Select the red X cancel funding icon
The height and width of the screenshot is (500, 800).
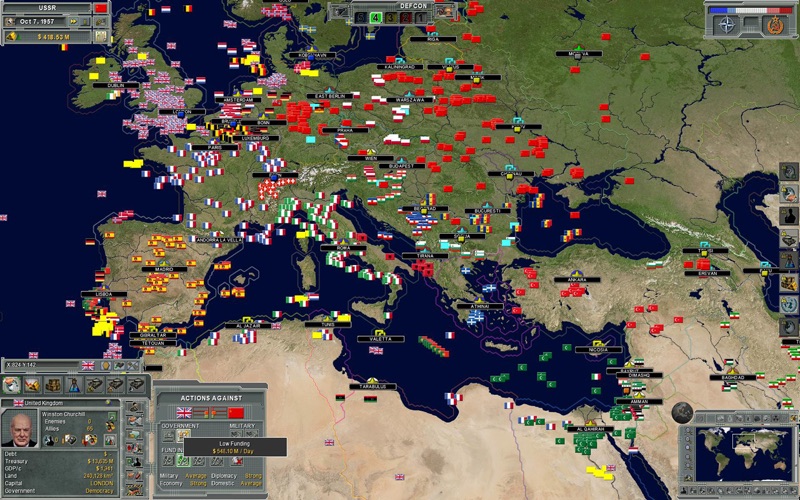point(236,461)
